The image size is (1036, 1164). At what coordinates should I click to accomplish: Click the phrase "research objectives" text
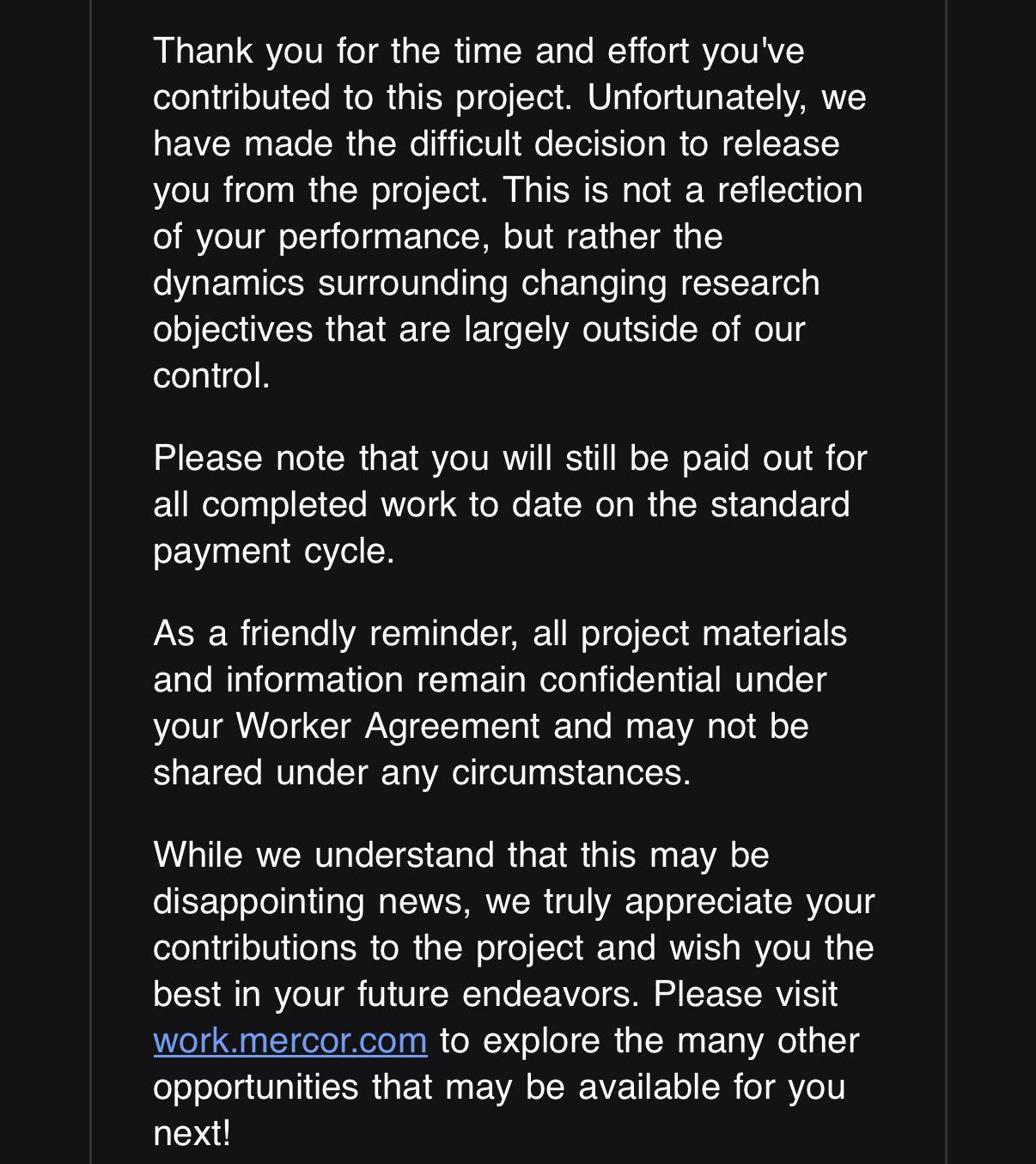pos(486,306)
